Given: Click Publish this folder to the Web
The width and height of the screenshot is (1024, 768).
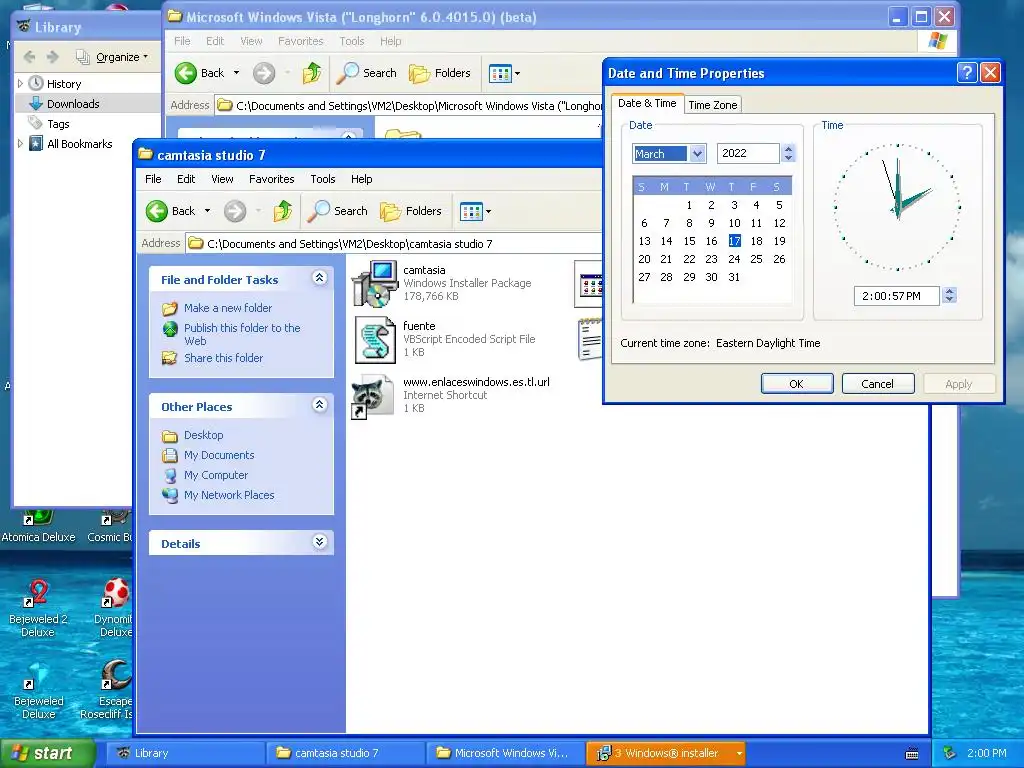Looking at the screenshot, I should click(x=242, y=334).
